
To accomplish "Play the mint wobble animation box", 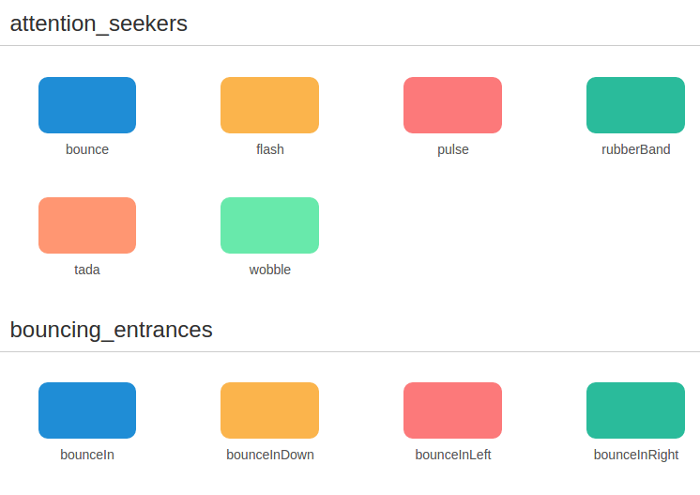I will point(270,225).
